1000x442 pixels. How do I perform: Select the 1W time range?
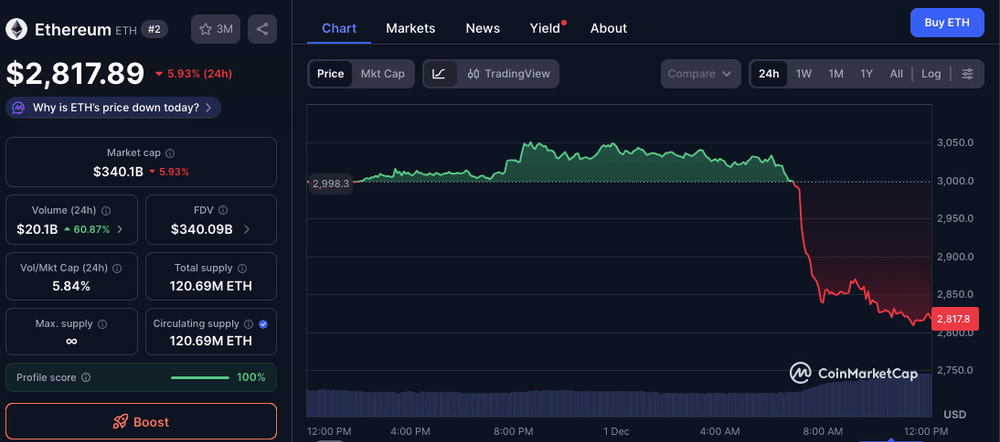tap(804, 74)
